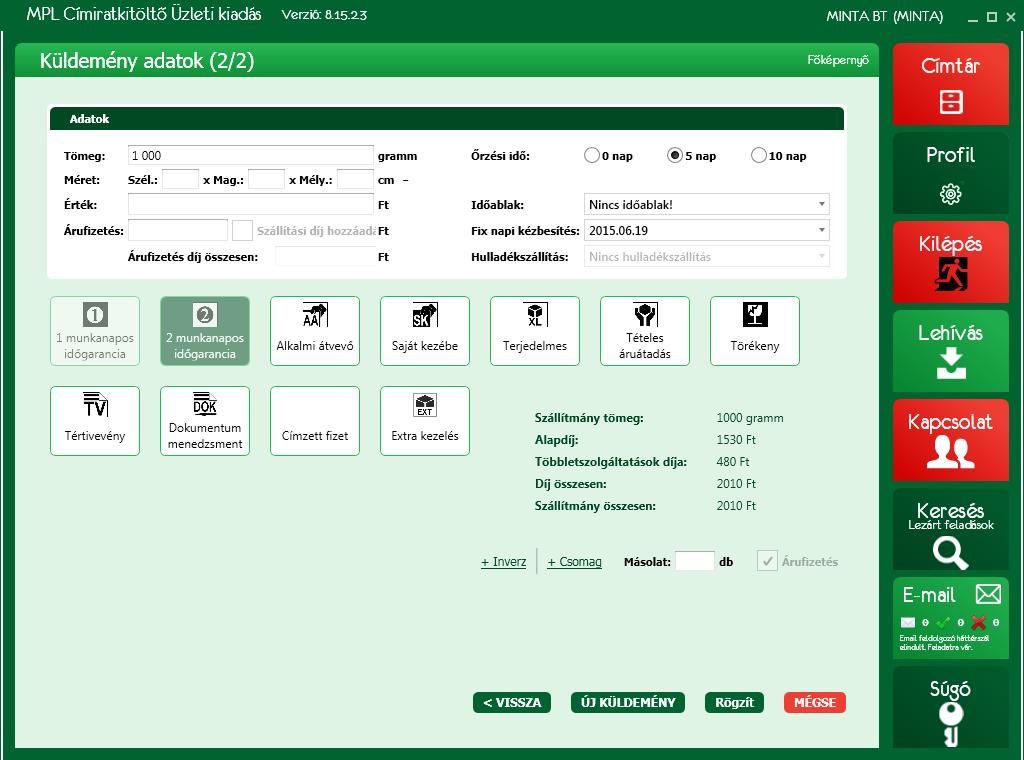This screenshot has width=1024, height=760.
Task: Click the Kilépés exit button
Action: tap(950, 262)
